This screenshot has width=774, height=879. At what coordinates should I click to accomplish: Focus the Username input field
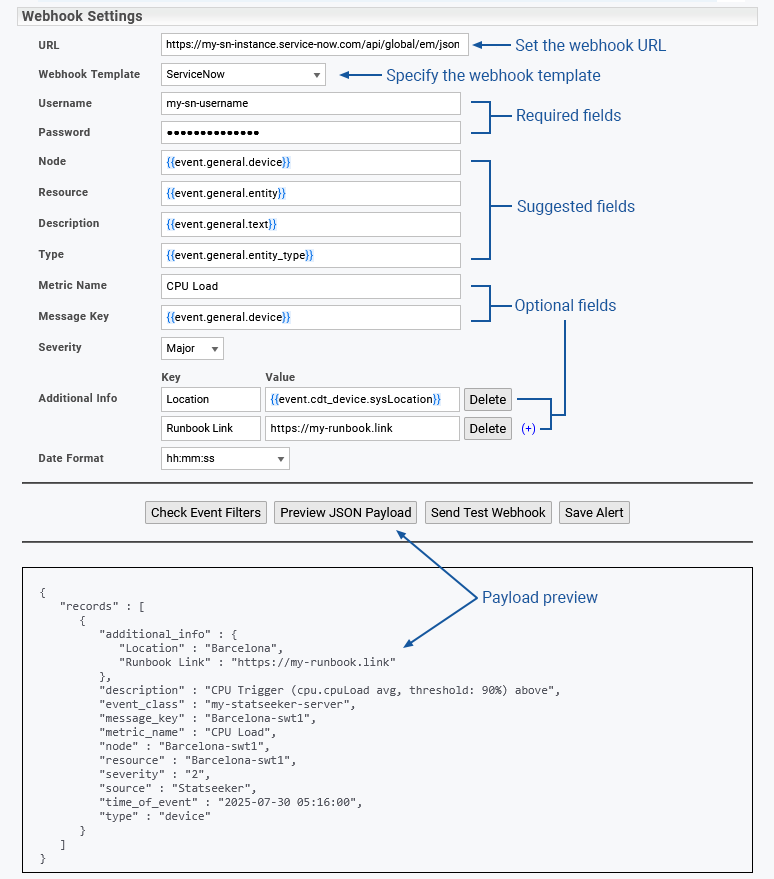[310, 103]
